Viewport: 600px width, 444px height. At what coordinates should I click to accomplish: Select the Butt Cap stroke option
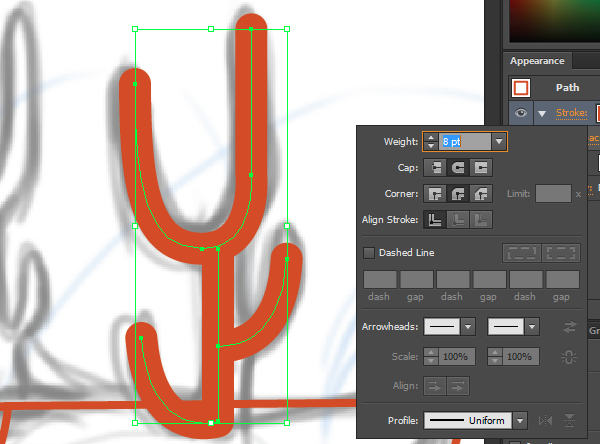coord(435,168)
